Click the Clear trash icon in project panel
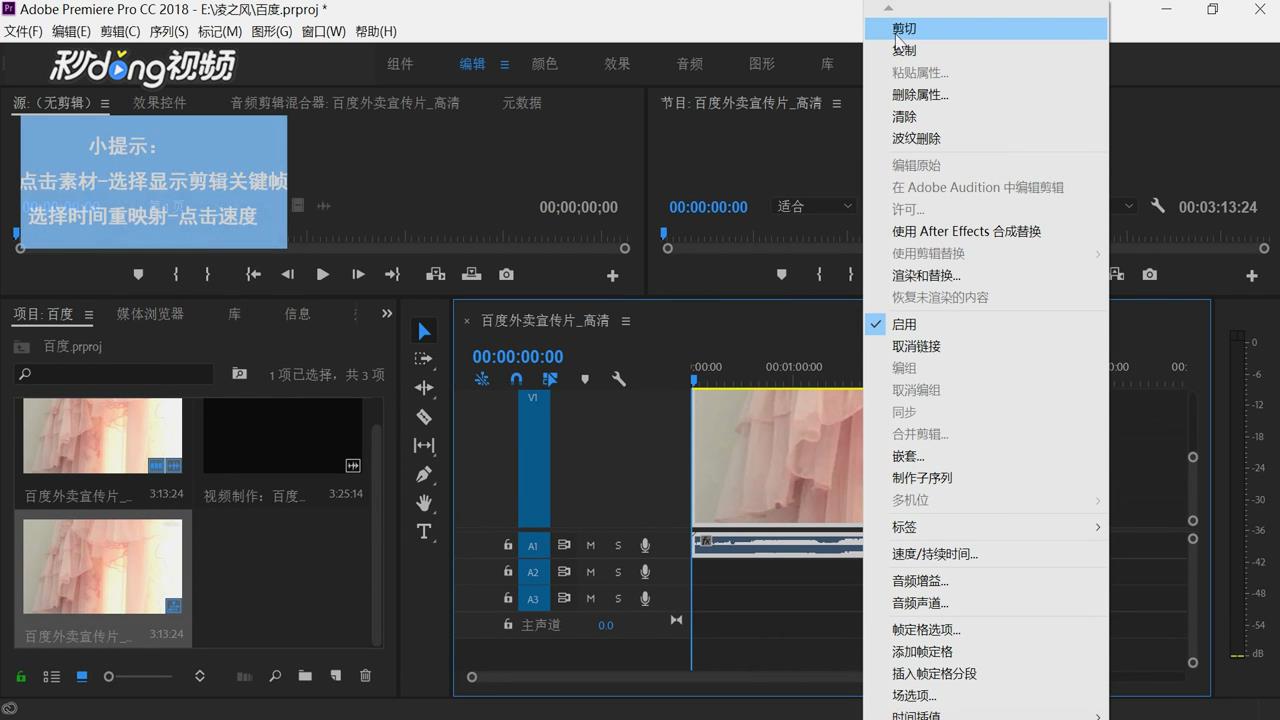1280x720 pixels. pos(365,676)
